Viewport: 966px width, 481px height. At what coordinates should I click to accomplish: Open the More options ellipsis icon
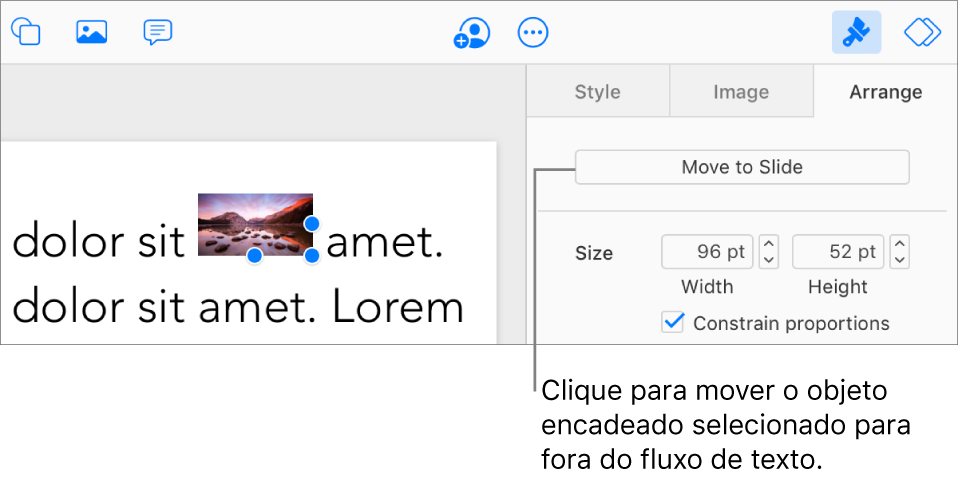(x=533, y=32)
